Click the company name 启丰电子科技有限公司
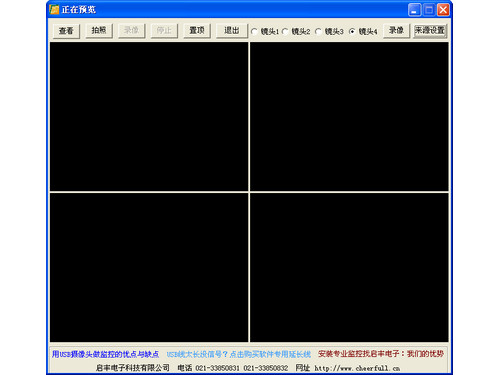Viewport: 500px width, 375px height. click(133, 368)
